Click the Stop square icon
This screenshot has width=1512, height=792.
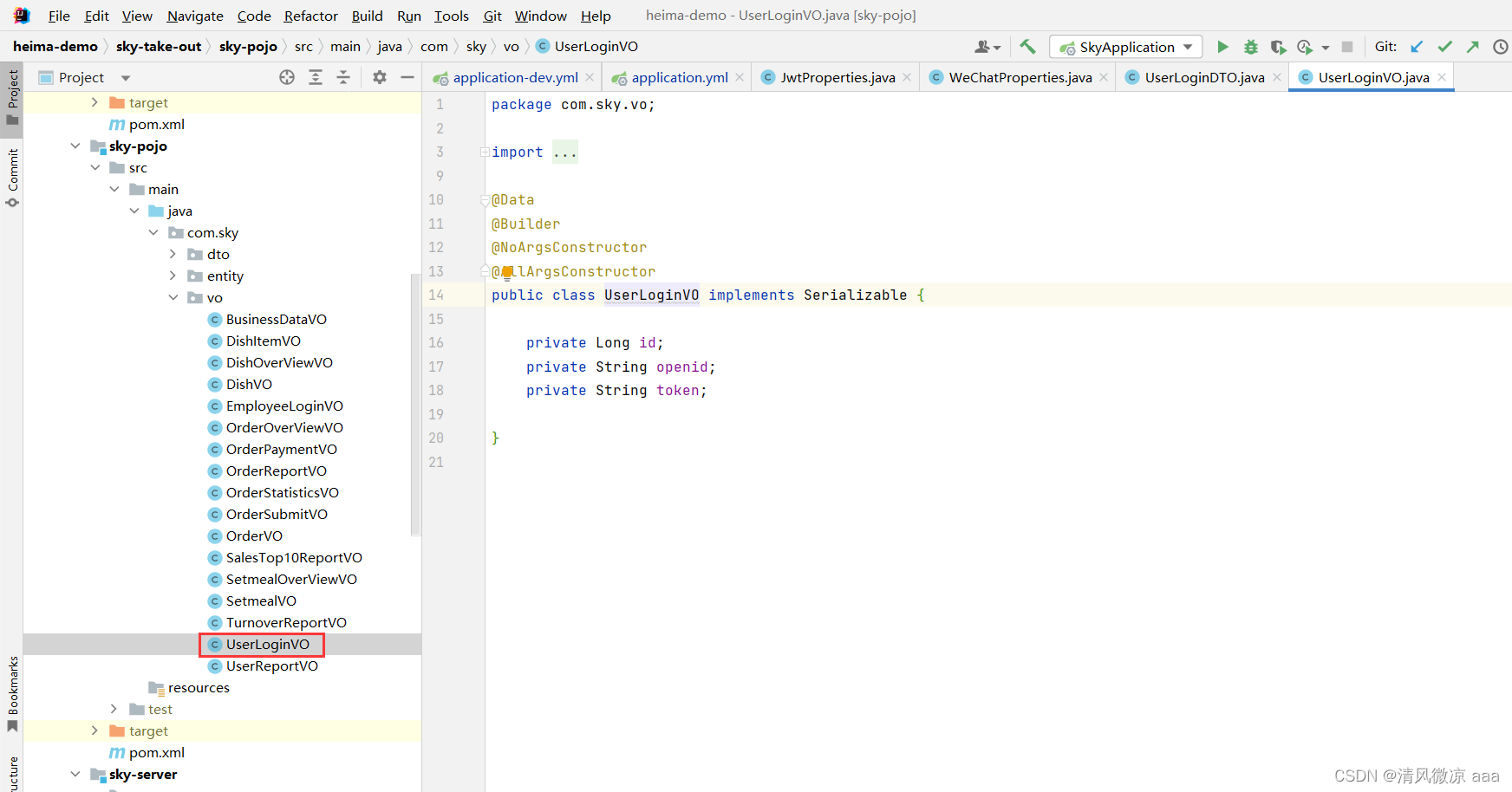[1347, 47]
